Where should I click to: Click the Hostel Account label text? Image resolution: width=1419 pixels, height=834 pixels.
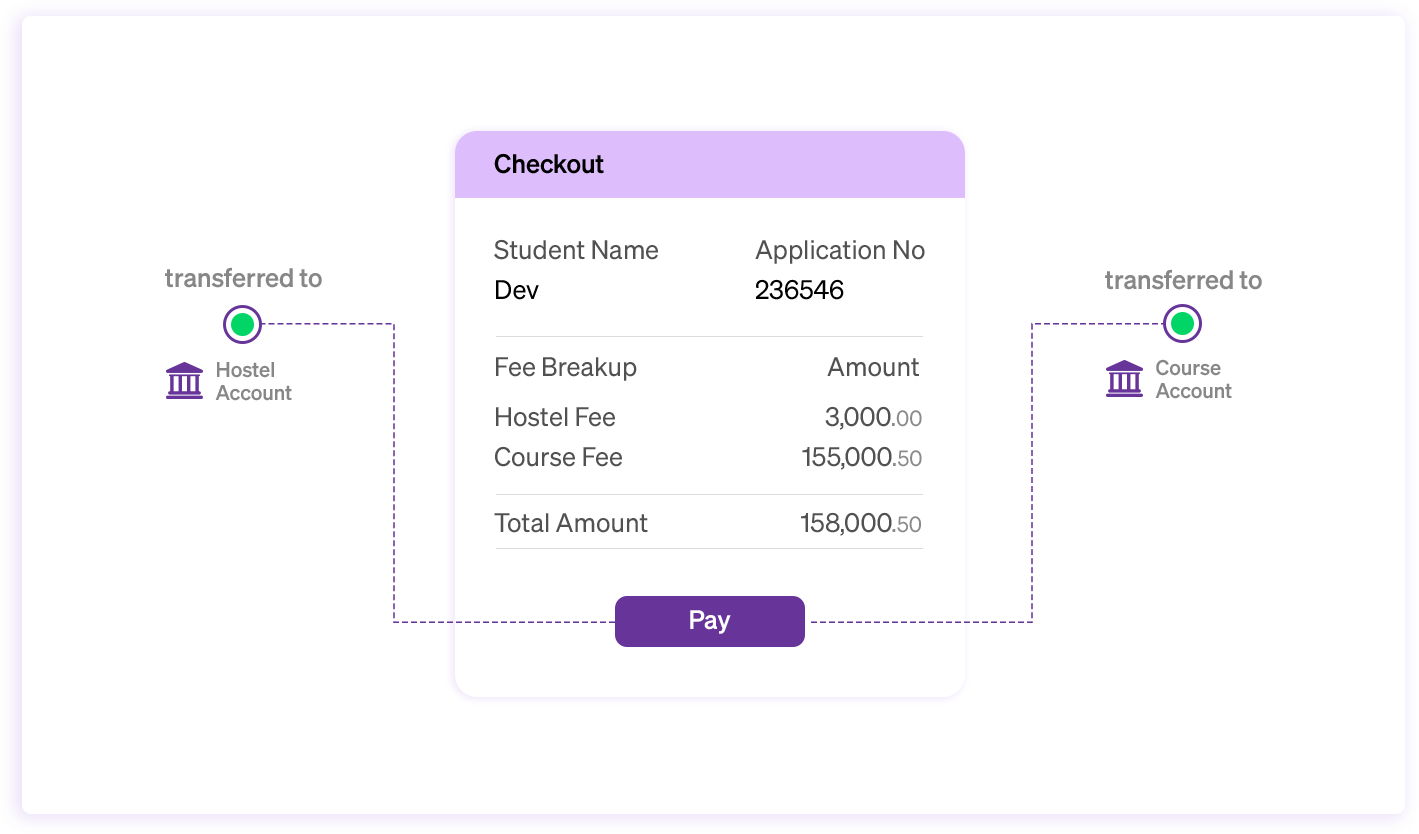253,381
